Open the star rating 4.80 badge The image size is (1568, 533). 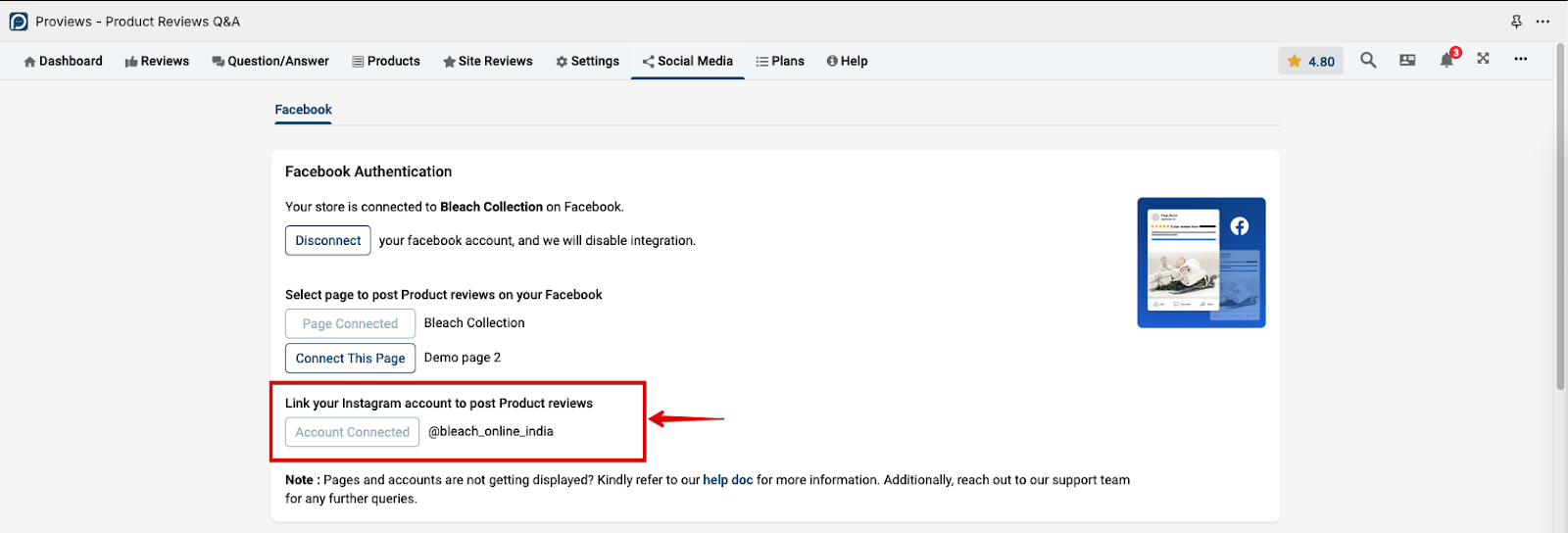1311,61
